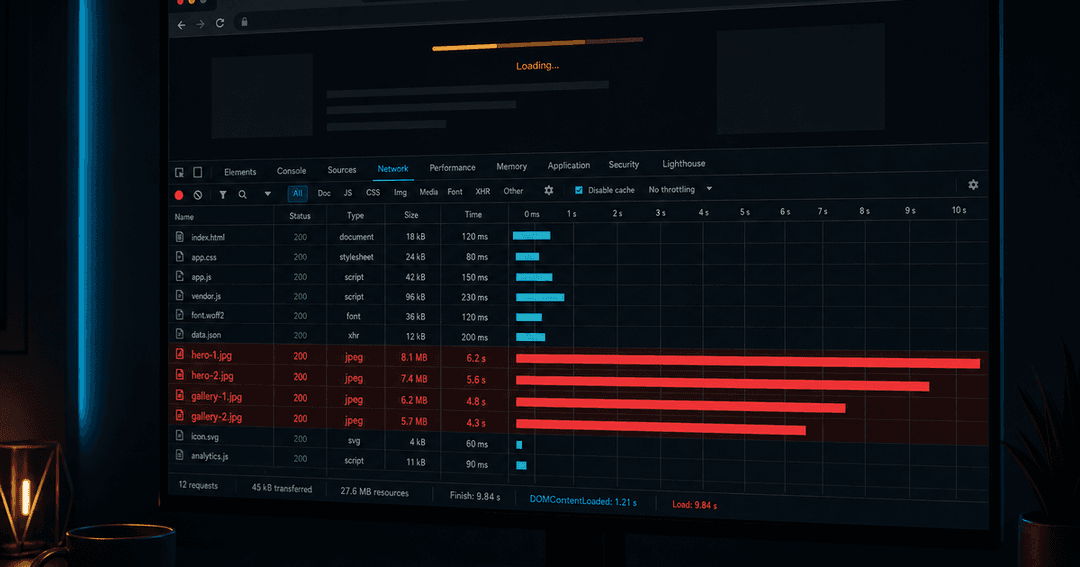Enable the Img resource type filter
1080x567 pixels.
[400, 192]
